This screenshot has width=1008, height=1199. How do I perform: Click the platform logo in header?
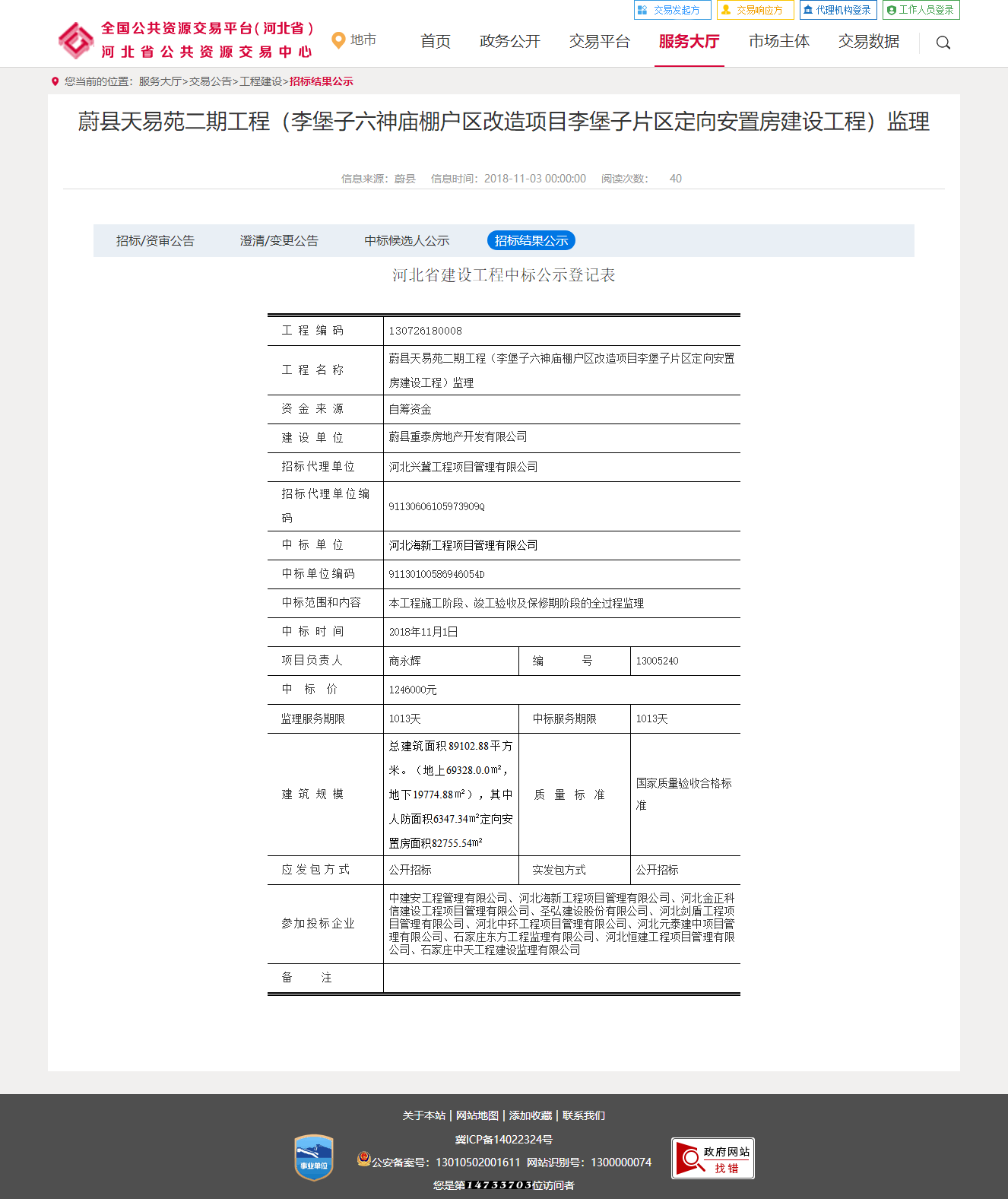pos(76,40)
